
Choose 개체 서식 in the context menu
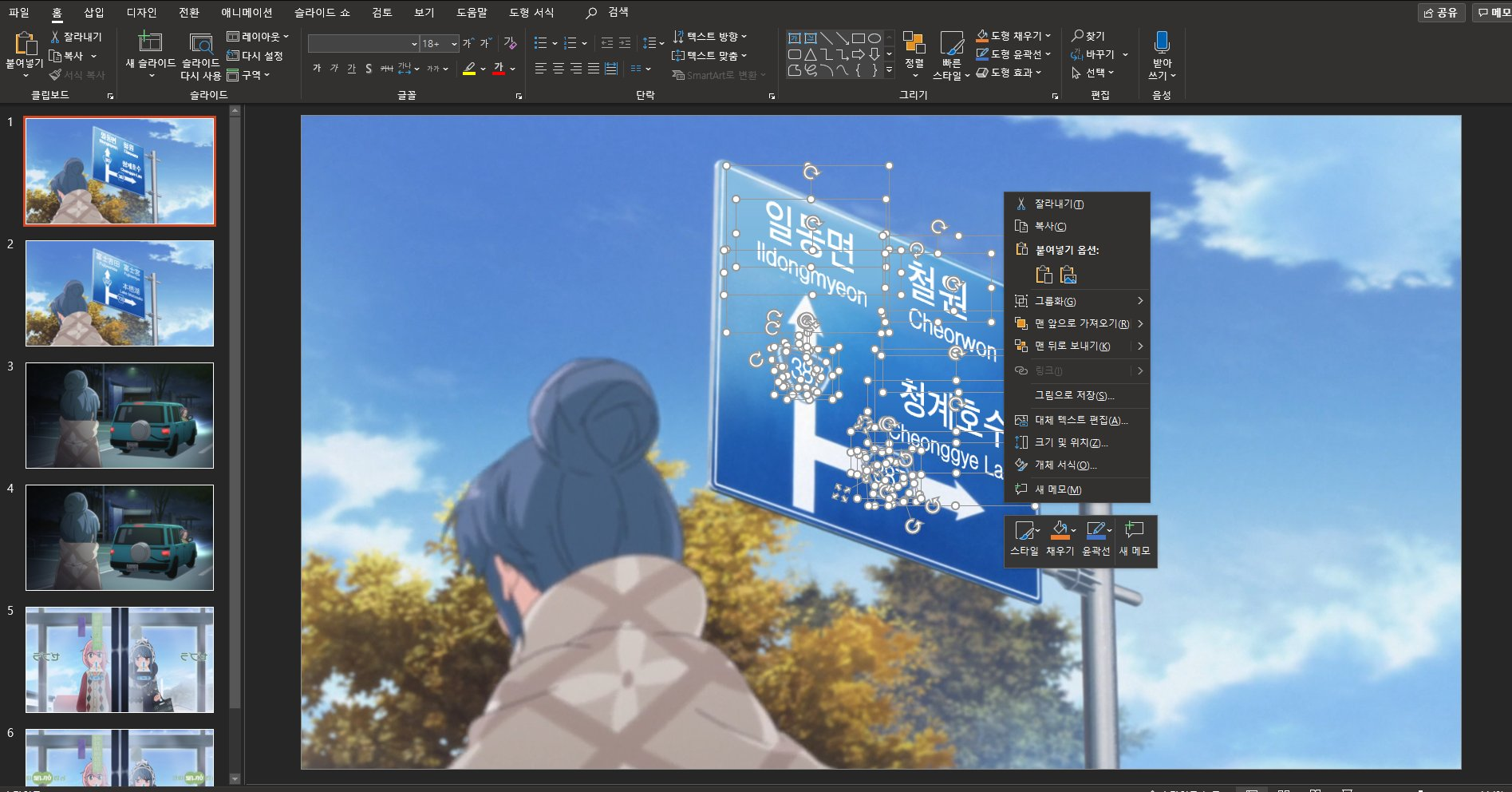click(1077, 465)
